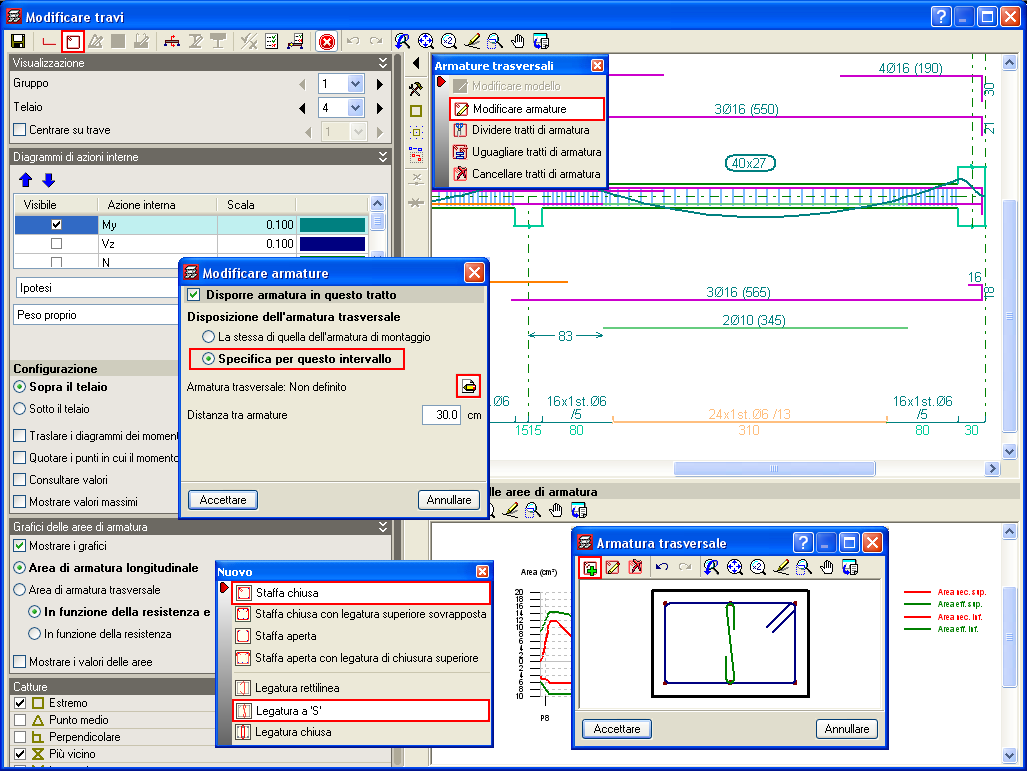The height and width of the screenshot is (771, 1027).
Task: Open the Telaio dropdown
Action: tap(356, 108)
